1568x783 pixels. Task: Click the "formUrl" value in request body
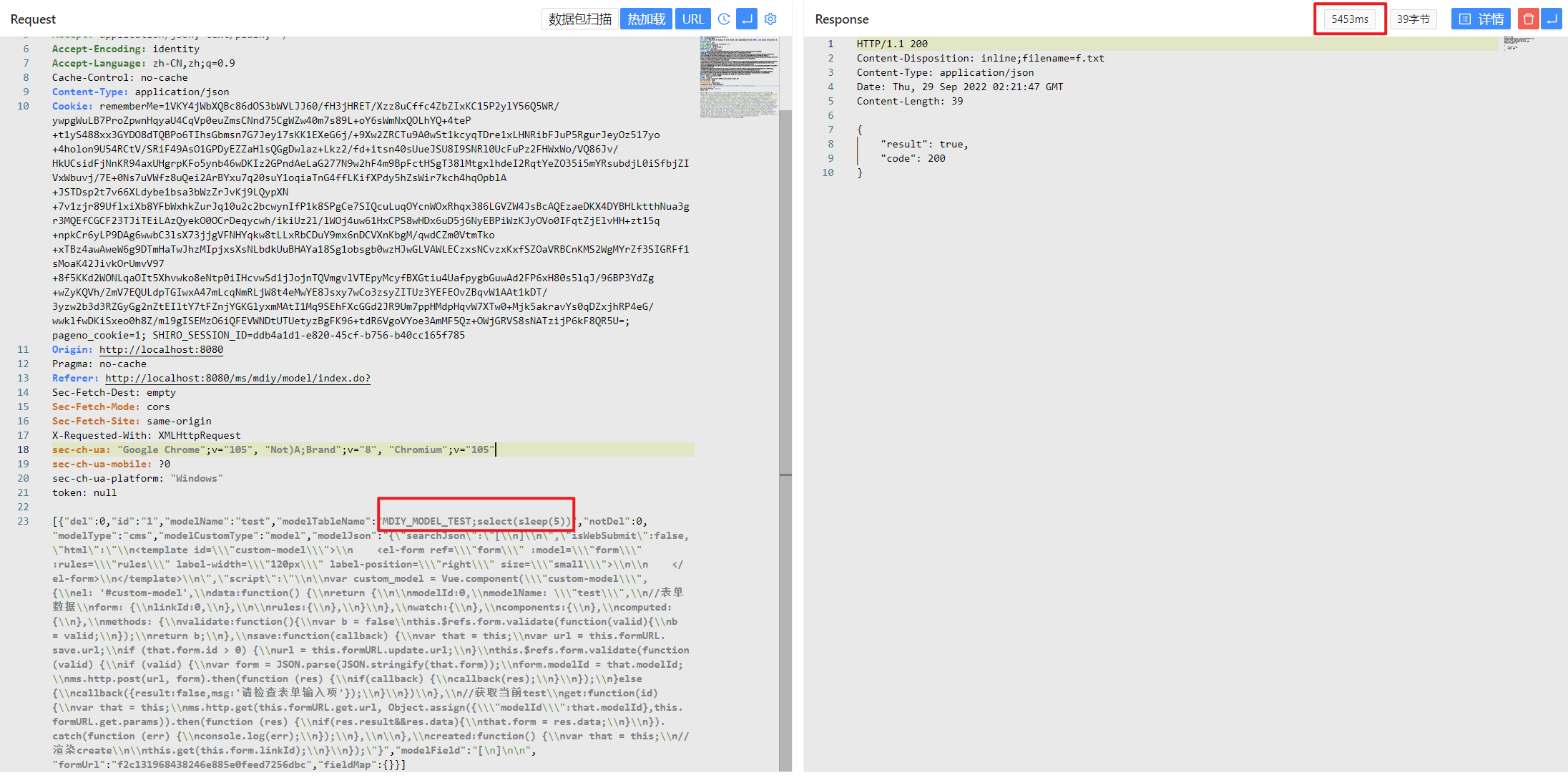(x=212, y=764)
